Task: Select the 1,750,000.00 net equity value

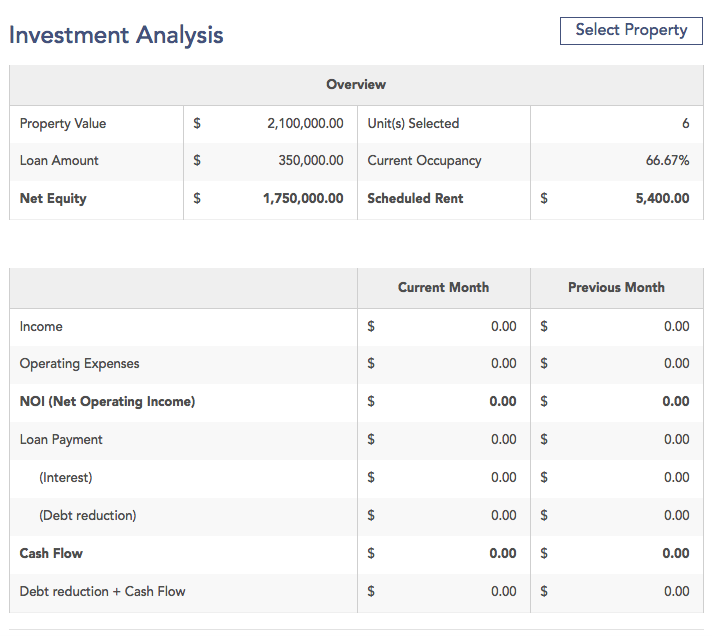Action: pyautogui.click(x=303, y=199)
